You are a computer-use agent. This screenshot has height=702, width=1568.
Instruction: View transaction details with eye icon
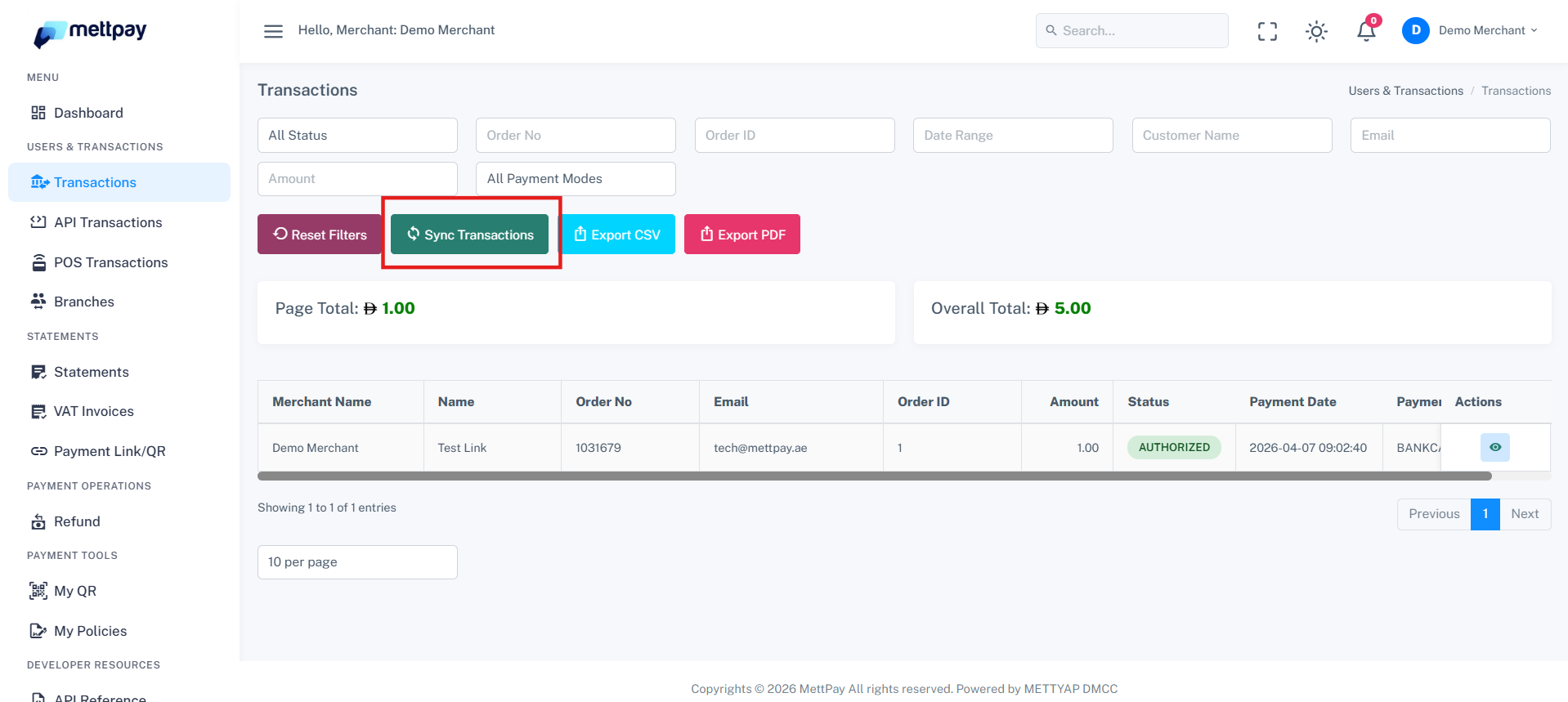click(x=1494, y=447)
